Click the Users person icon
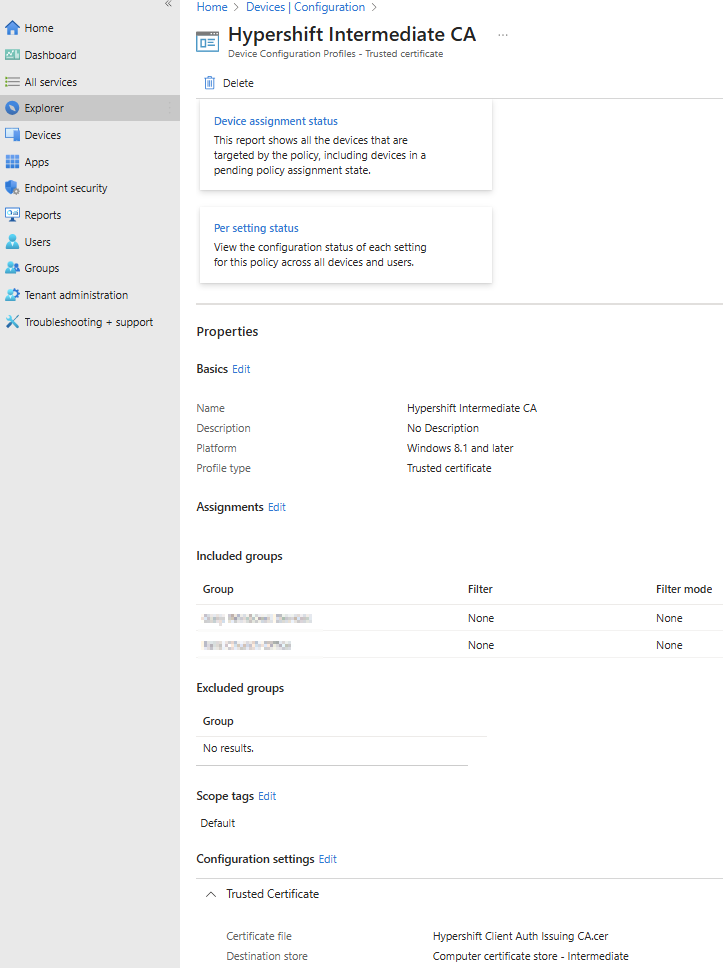This screenshot has height=968, width=723. click(12, 242)
